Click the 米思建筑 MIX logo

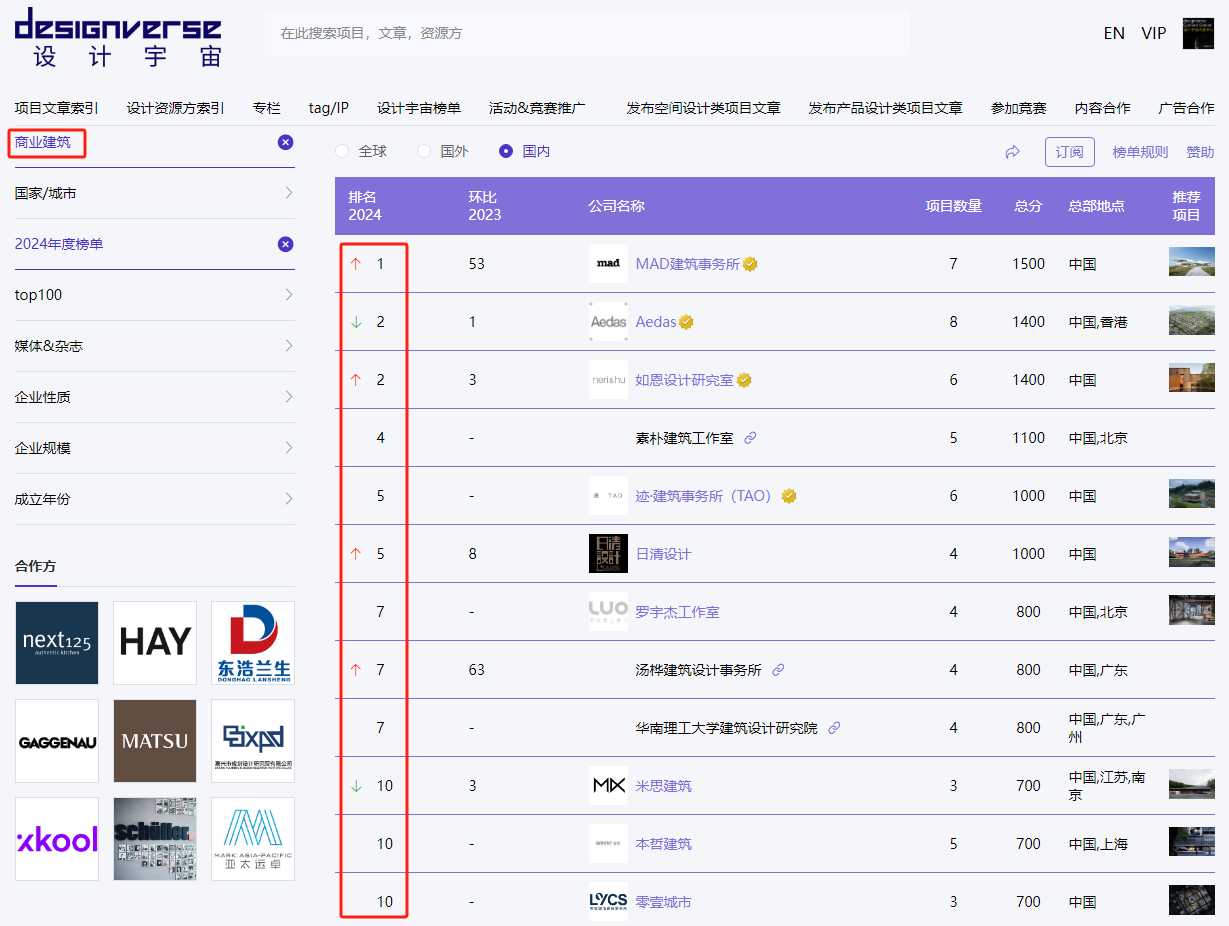608,786
